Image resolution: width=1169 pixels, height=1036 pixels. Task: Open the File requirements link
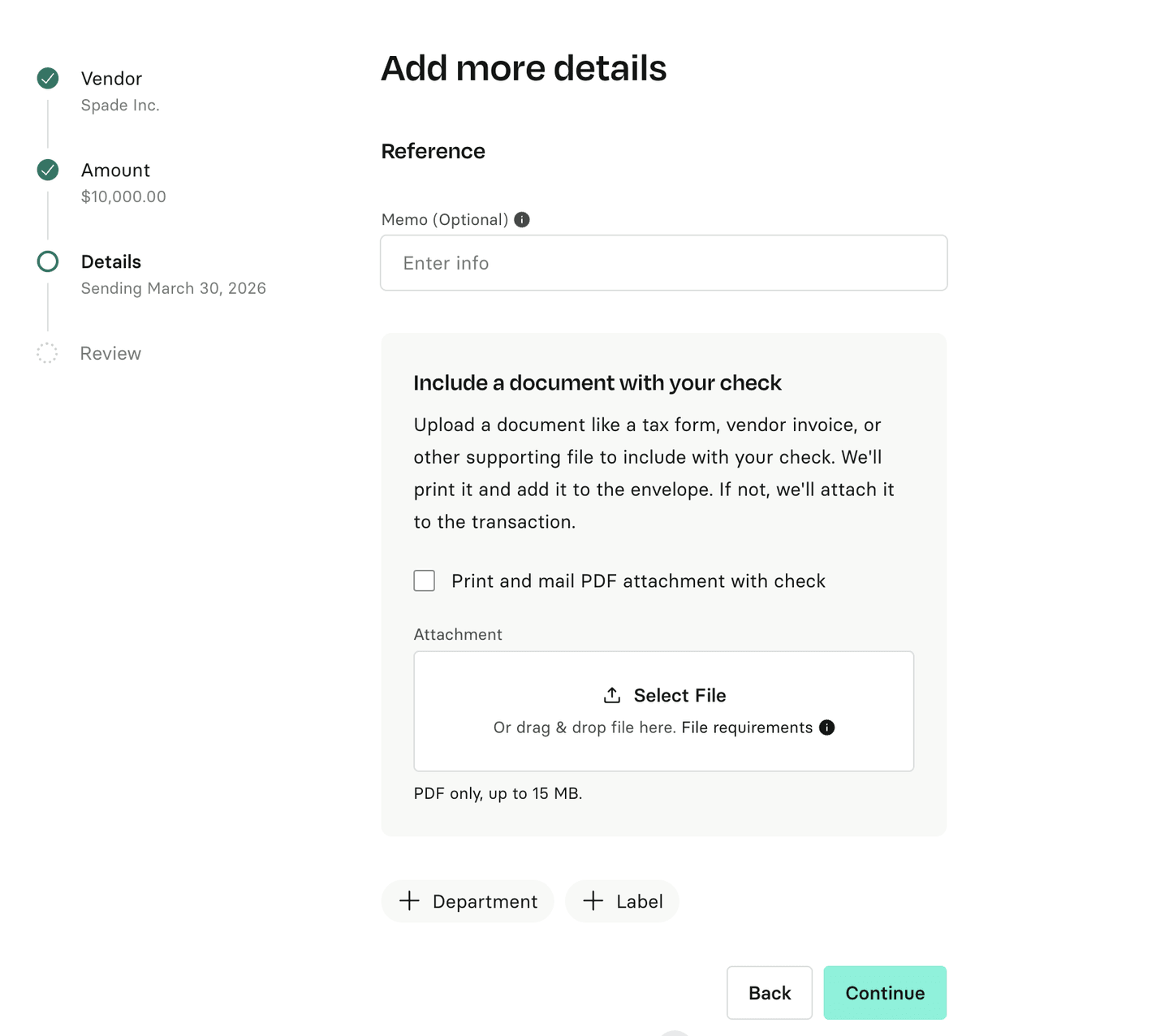click(x=747, y=727)
